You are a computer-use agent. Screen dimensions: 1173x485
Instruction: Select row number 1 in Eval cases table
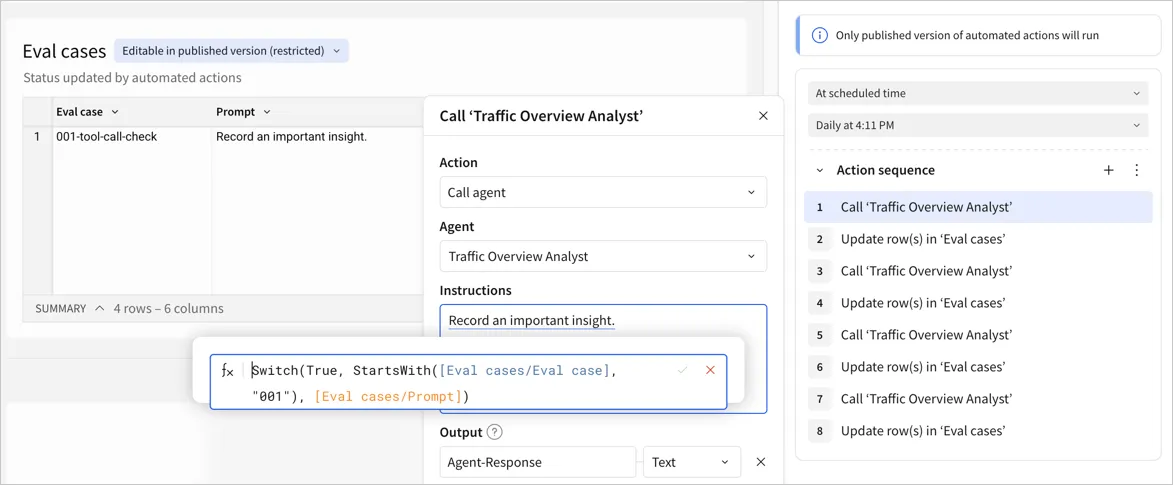click(37, 137)
